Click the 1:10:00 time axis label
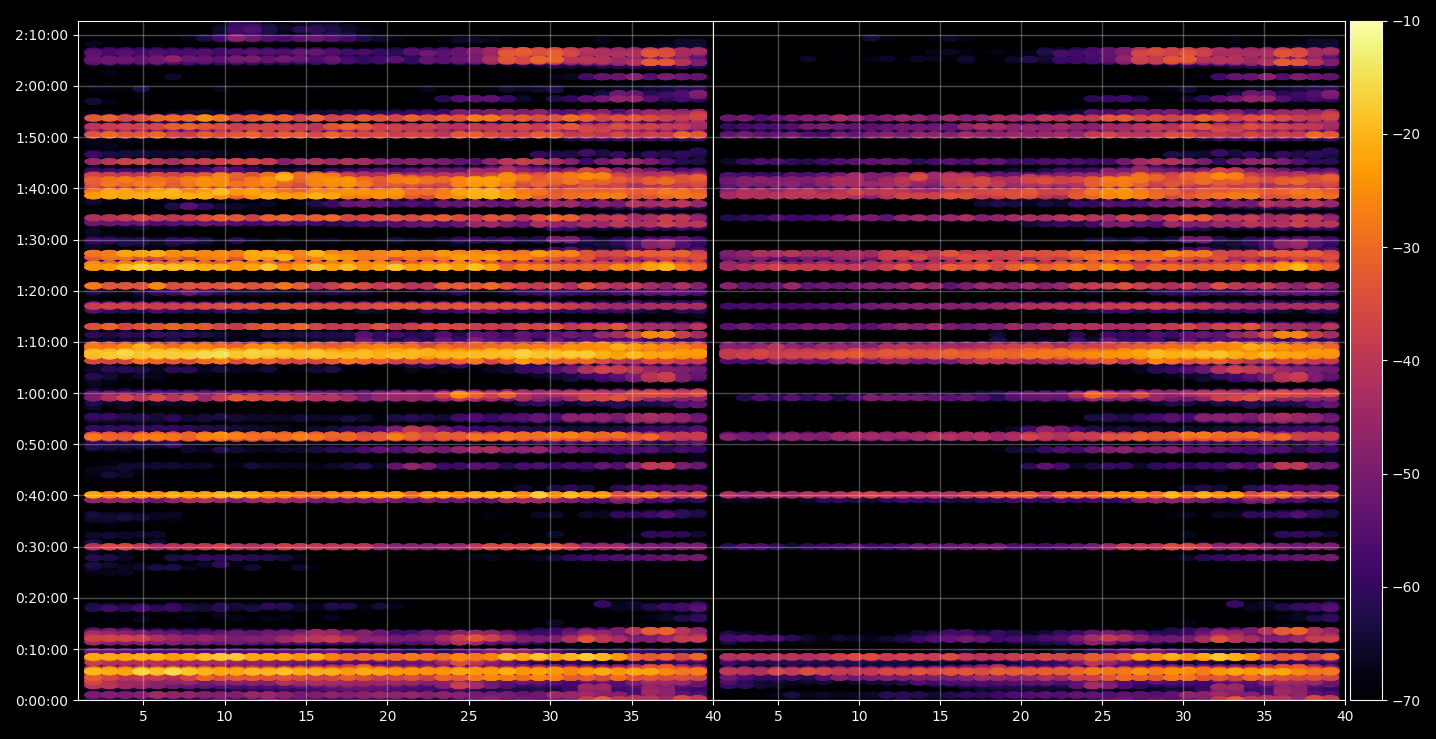This screenshot has height=739, width=1436. coord(42,342)
